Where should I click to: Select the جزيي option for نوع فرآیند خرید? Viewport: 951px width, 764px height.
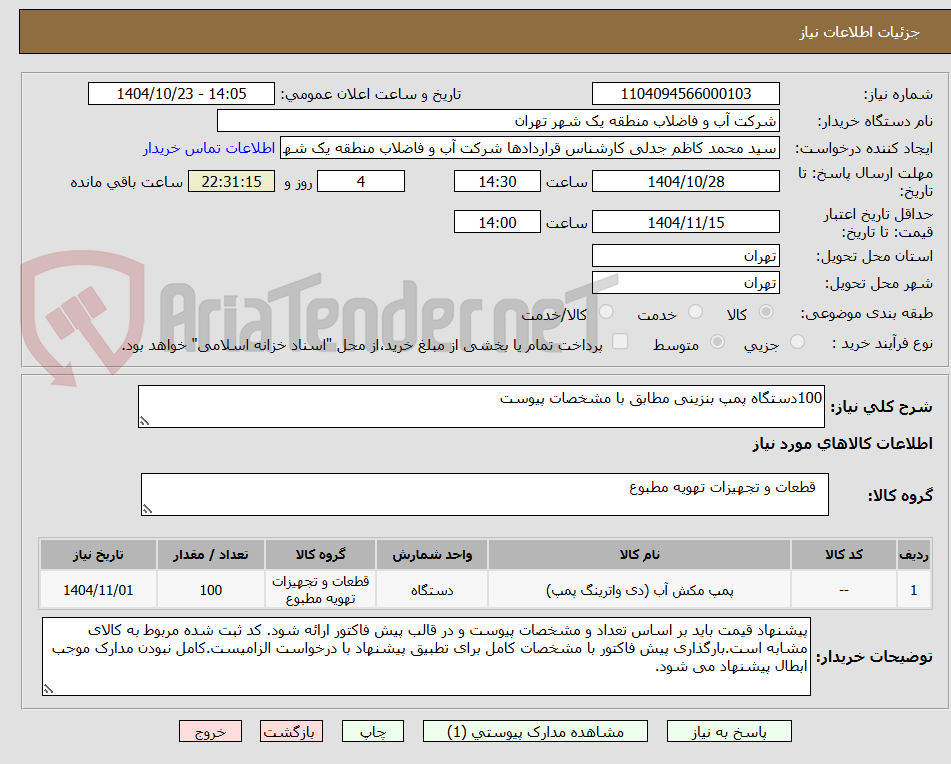[x=797, y=342]
